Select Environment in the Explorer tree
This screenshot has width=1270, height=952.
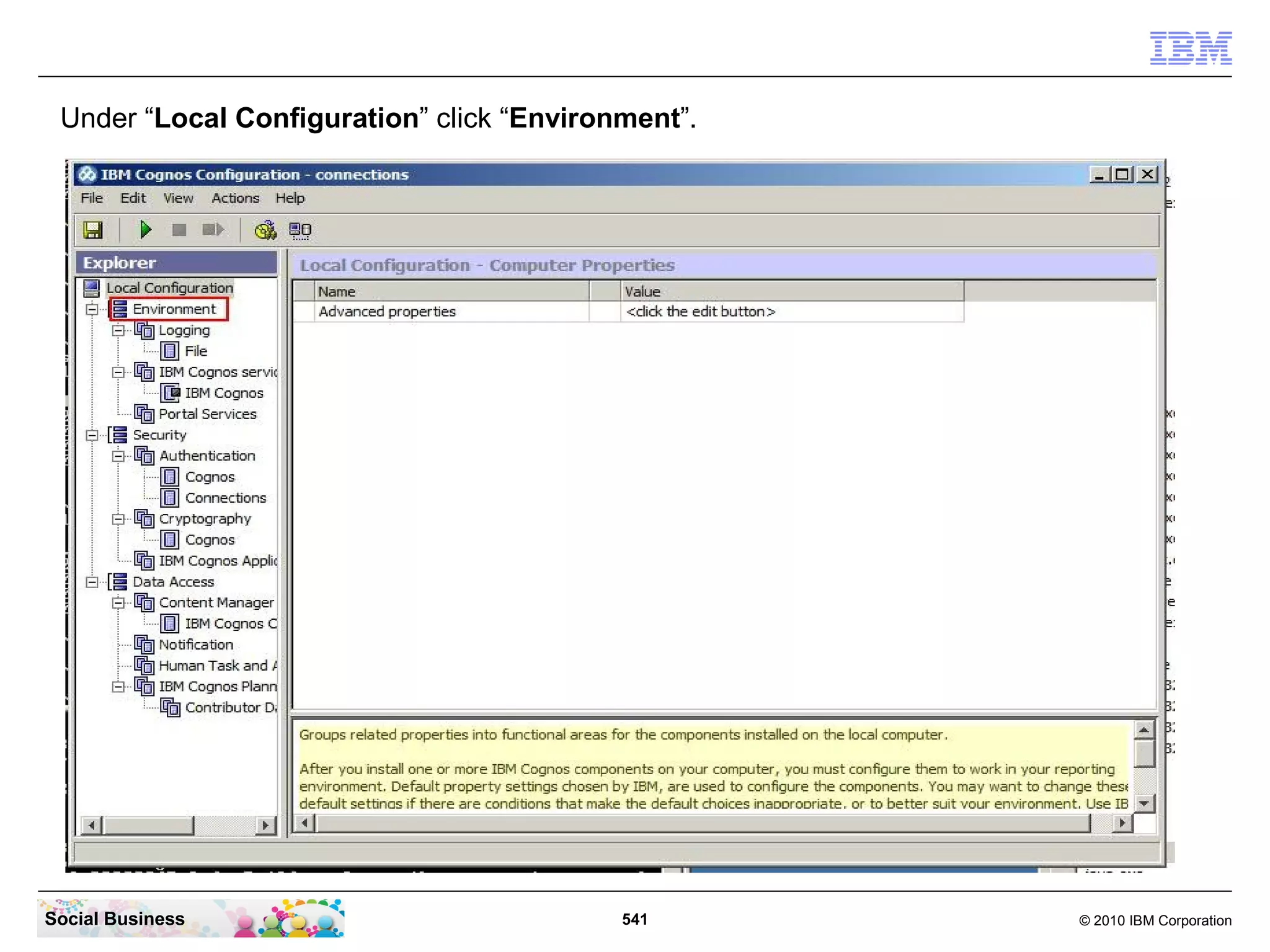pos(174,309)
